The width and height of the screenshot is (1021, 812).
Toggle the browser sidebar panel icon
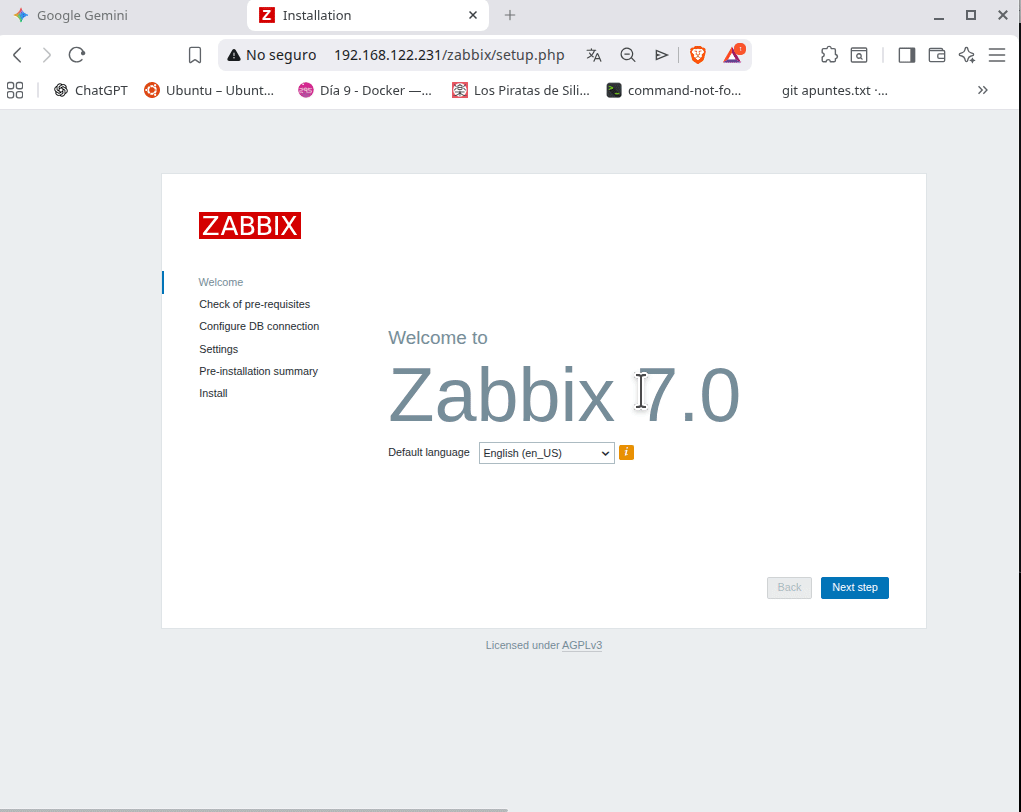[906, 55]
